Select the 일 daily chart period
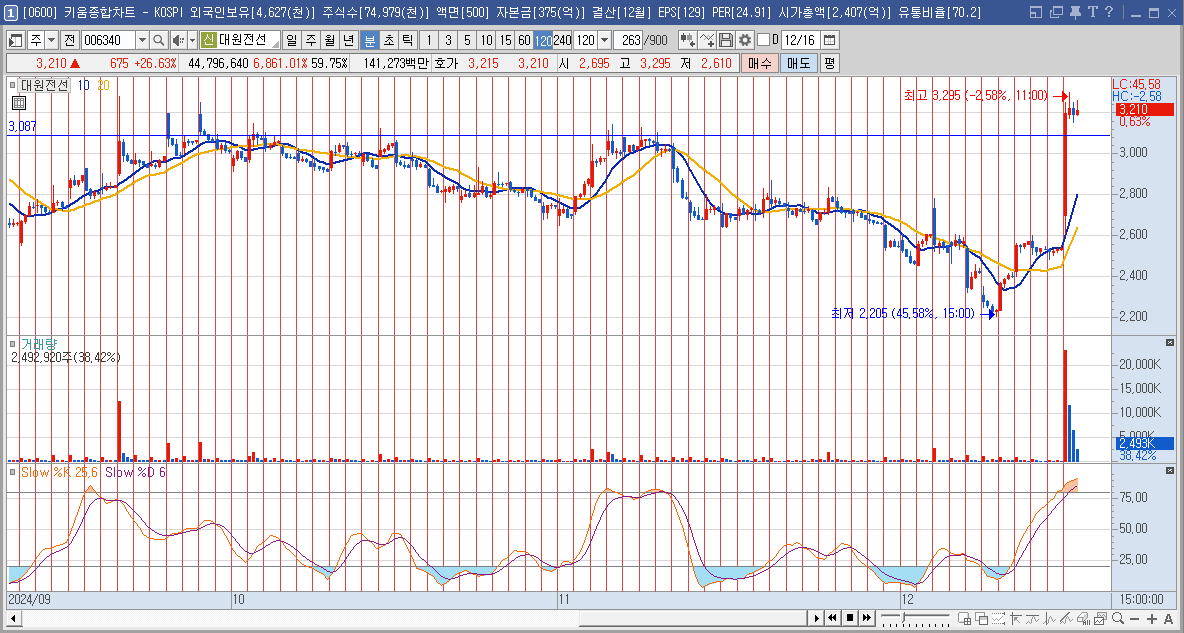 [x=291, y=40]
